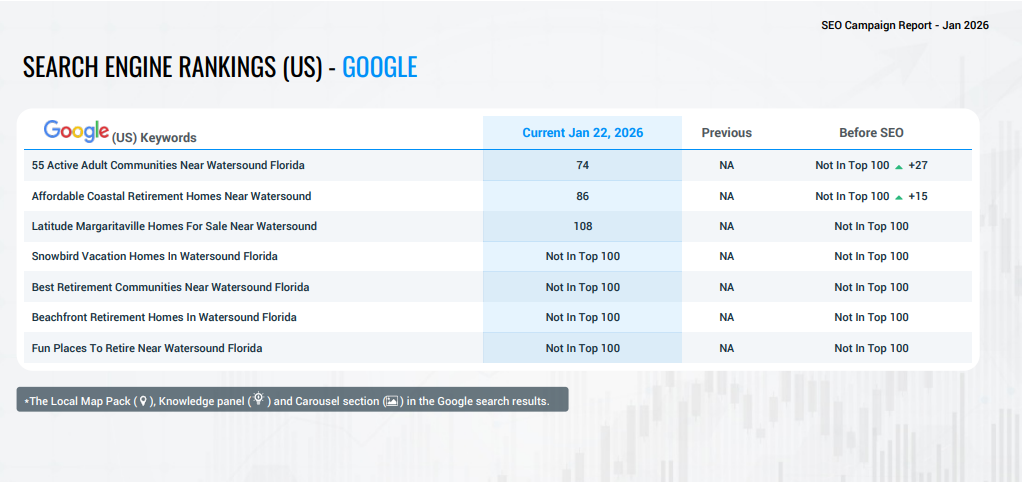Click the blue GOOGLE word in title
The width and height of the screenshot is (1023, 482).
coord(379,68)
